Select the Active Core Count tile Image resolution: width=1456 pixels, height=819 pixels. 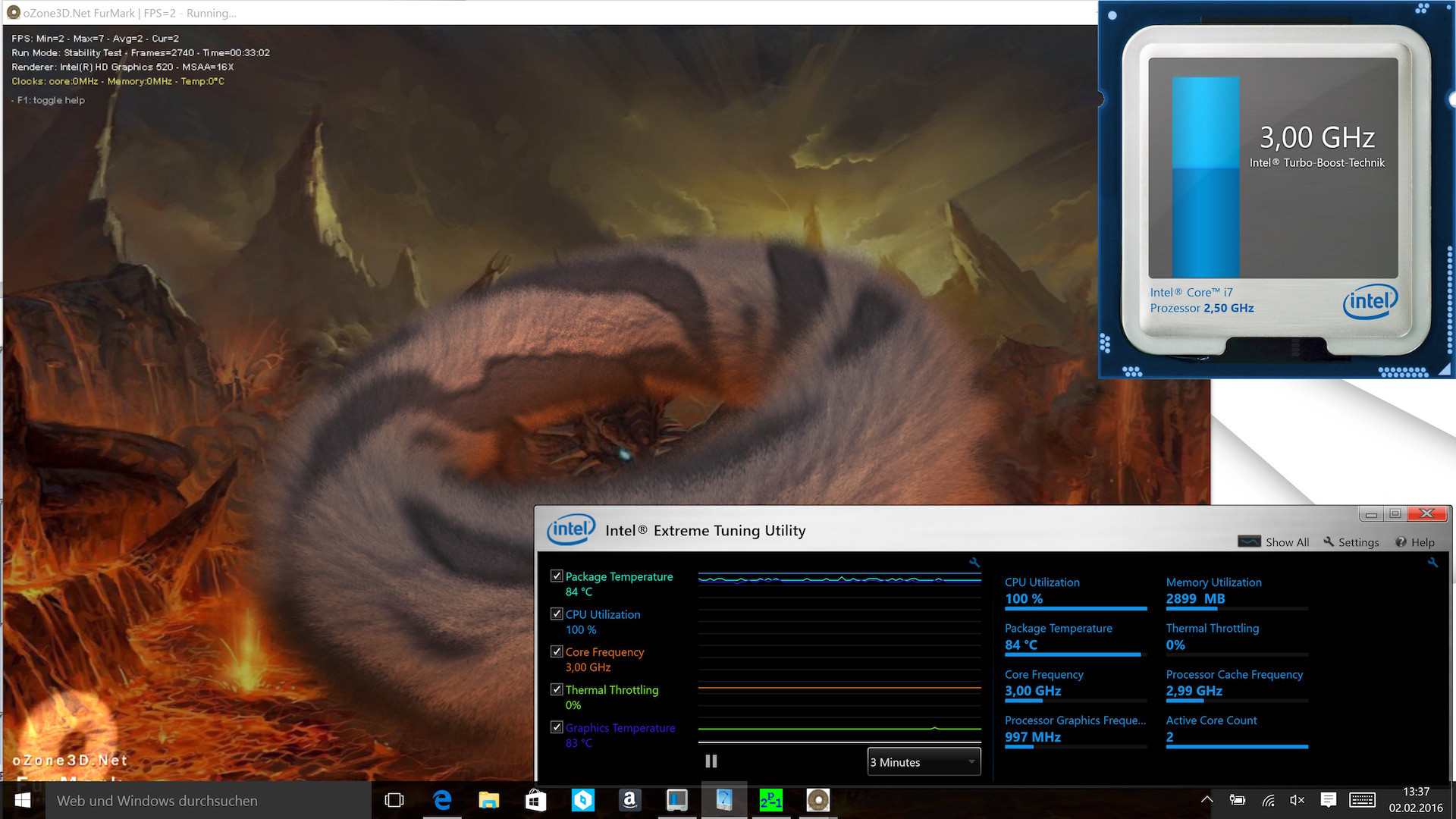click(x=1237, y=731)
